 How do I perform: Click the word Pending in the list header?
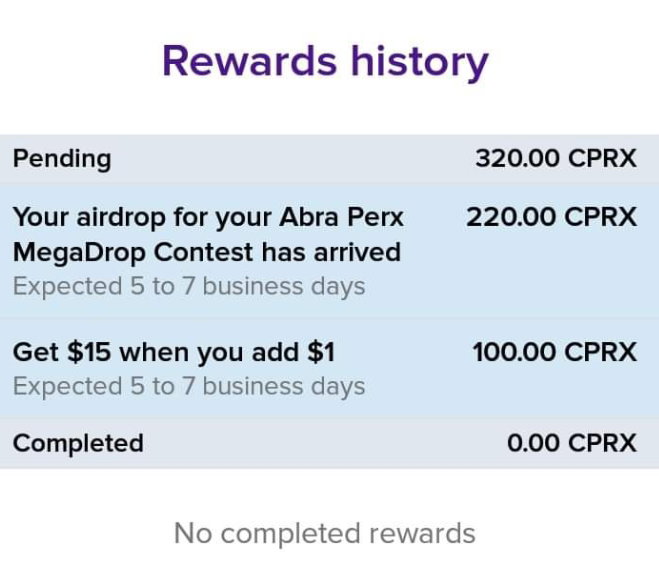[x=62, y=159]
